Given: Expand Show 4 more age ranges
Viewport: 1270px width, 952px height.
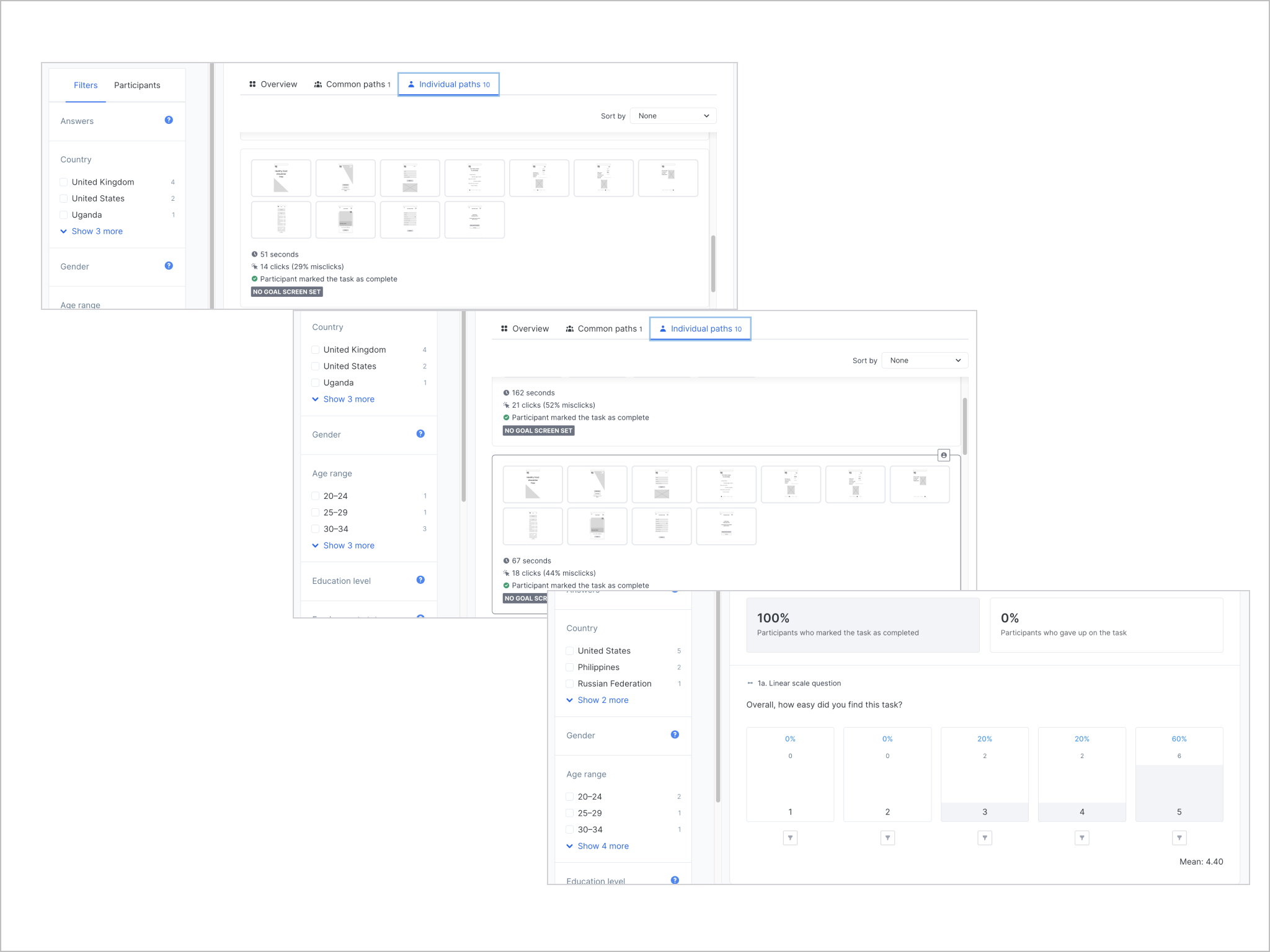Looking at the screenshot, I should (x=598, y=846).
